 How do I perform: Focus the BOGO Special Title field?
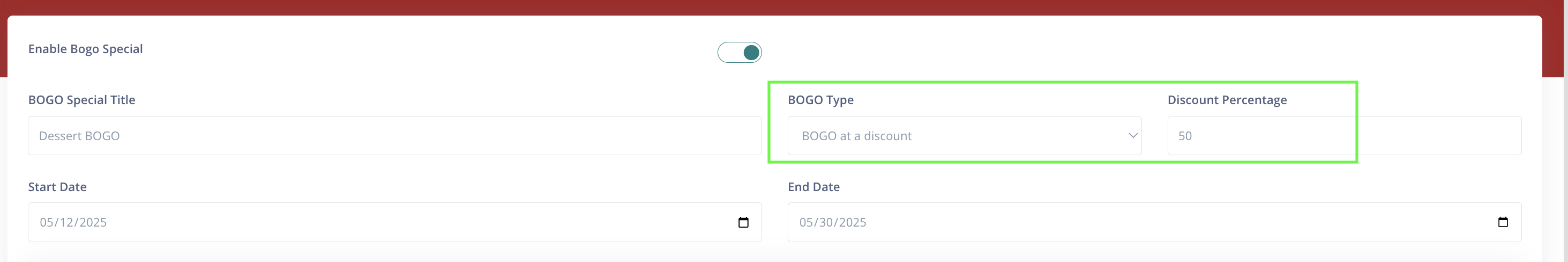point(394,136)
